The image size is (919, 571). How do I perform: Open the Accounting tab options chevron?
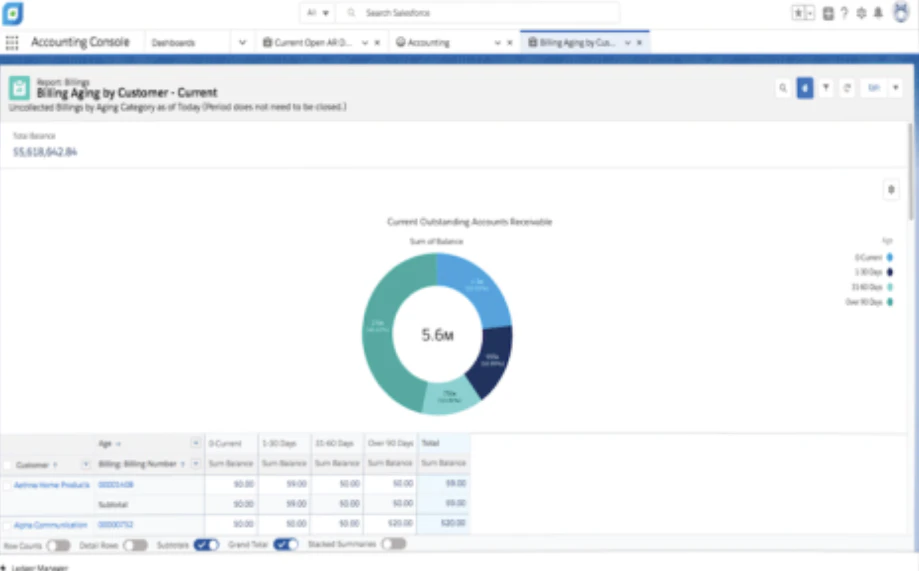497,42
